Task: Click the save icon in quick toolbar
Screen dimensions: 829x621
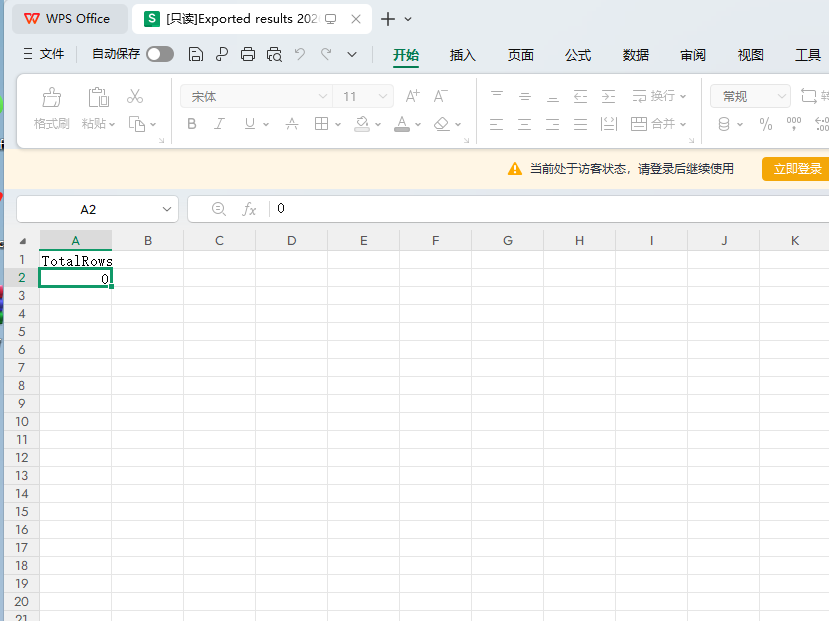Action: pos(196,54)
